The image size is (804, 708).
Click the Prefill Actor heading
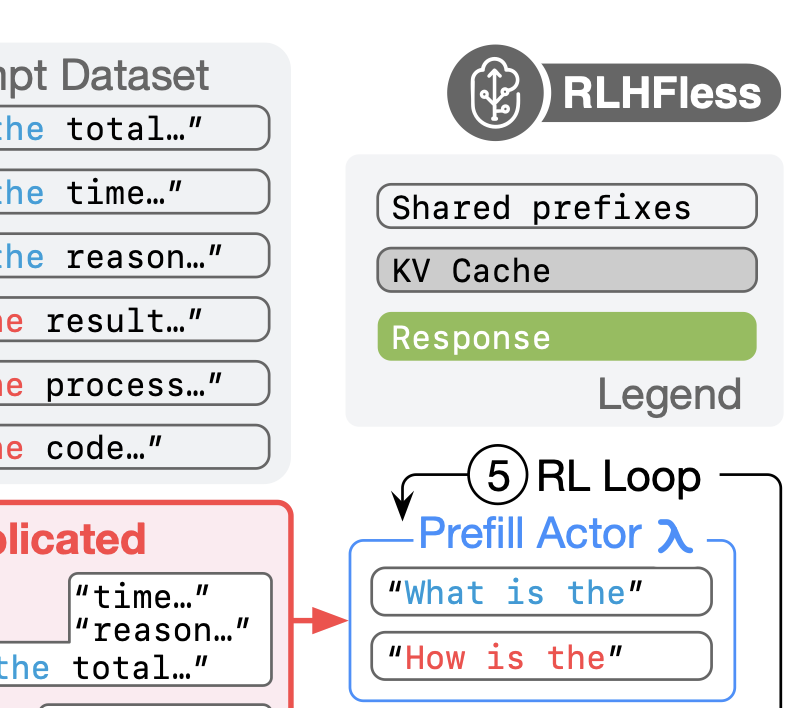tap(530, 534)
